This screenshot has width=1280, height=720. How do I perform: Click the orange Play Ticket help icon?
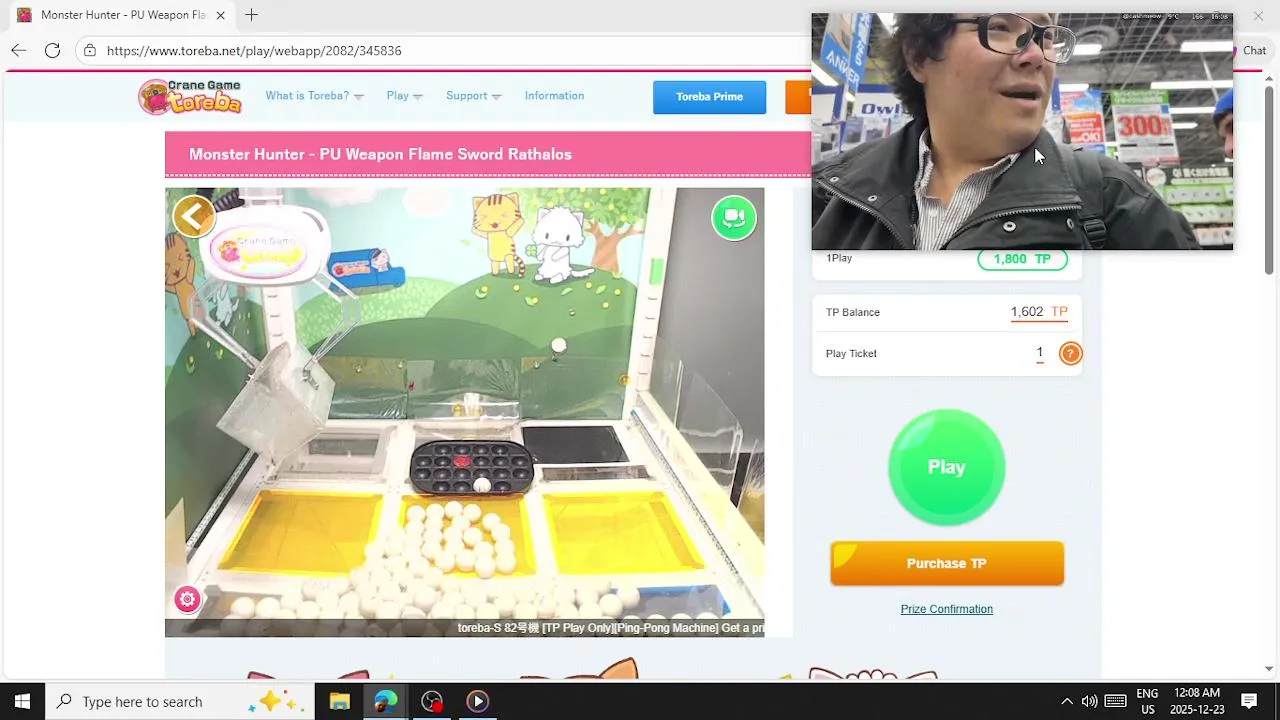pos(1070,353)
